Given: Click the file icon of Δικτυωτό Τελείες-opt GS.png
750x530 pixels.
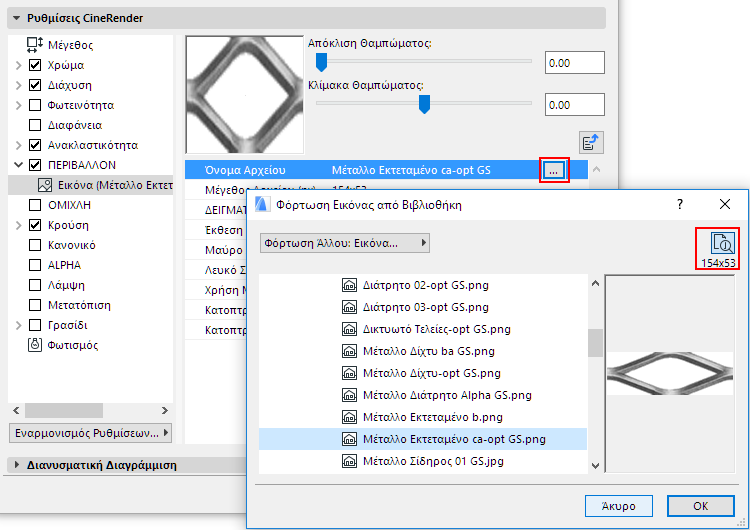Looking at the screenshot, I should point(349,329).
